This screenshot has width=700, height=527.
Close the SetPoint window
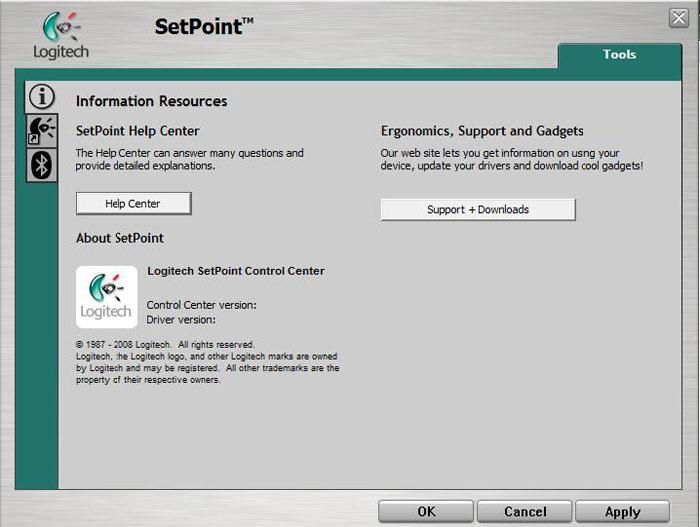tap(678, 18)
